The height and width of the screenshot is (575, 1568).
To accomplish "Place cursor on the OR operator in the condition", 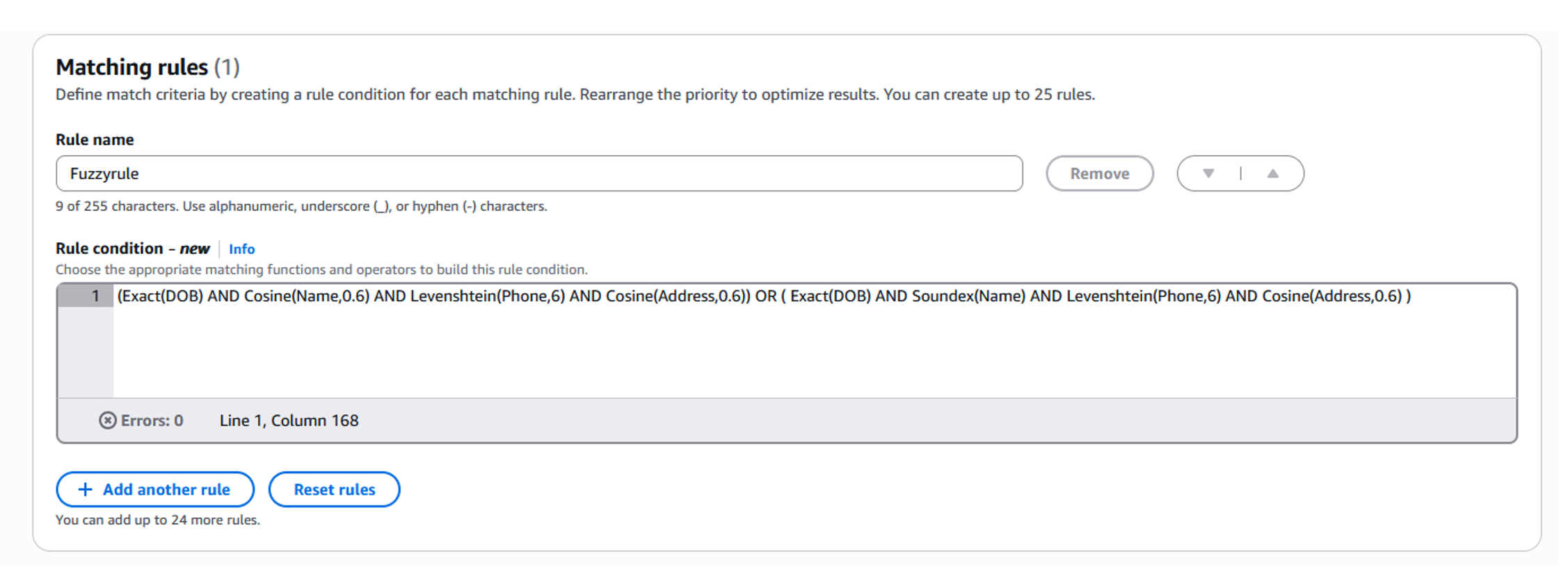I will 766,296.
